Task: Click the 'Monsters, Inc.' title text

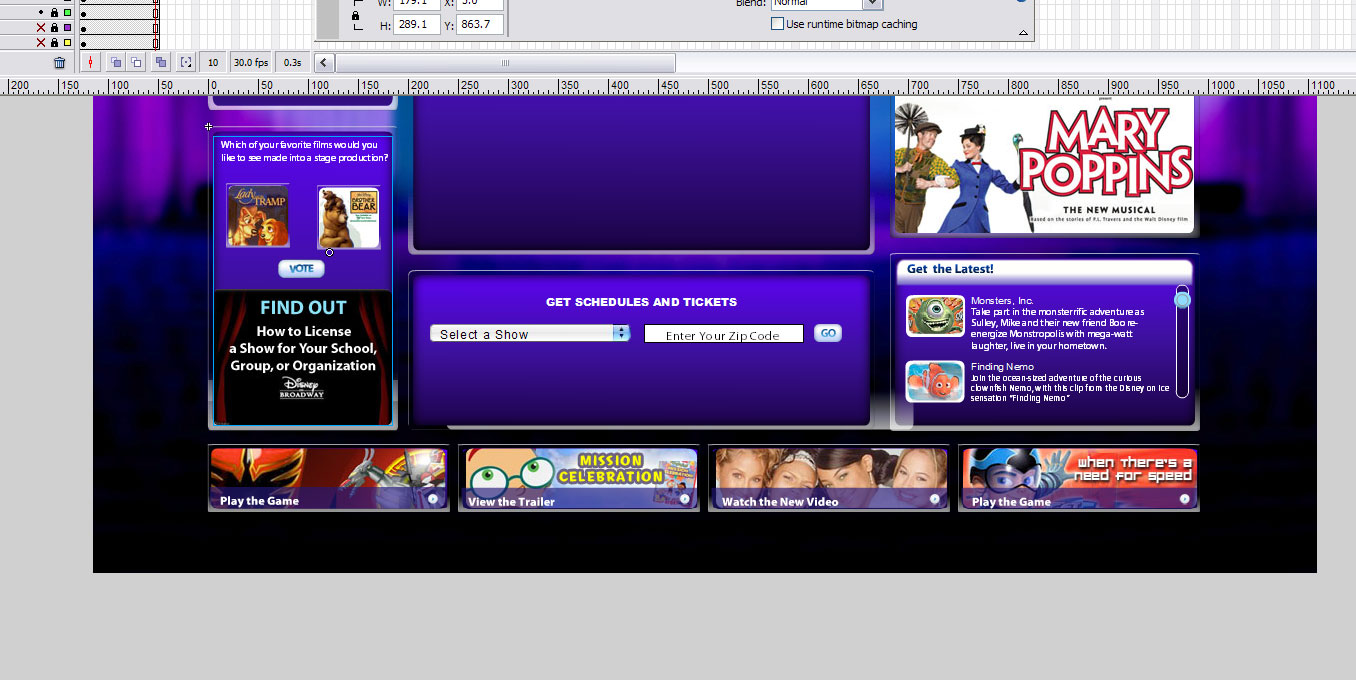Action: pos(1002,300)
